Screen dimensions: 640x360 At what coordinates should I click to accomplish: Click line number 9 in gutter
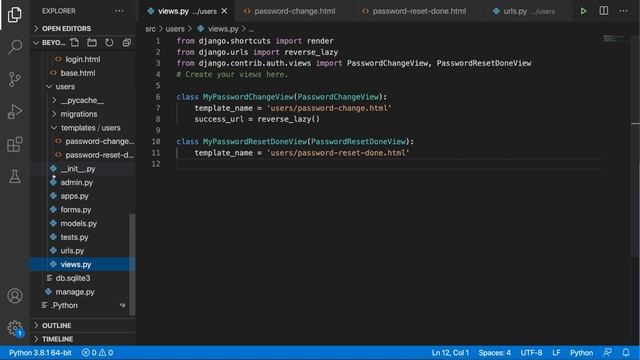(x=158, y=130)
